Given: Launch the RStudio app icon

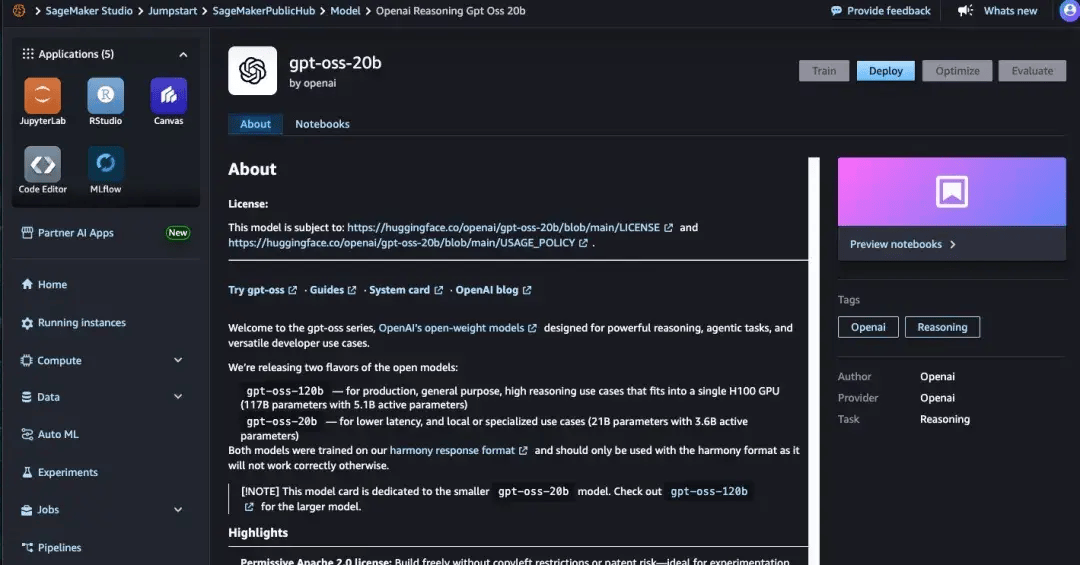Looking at the screenshot, I should point(105,97).
